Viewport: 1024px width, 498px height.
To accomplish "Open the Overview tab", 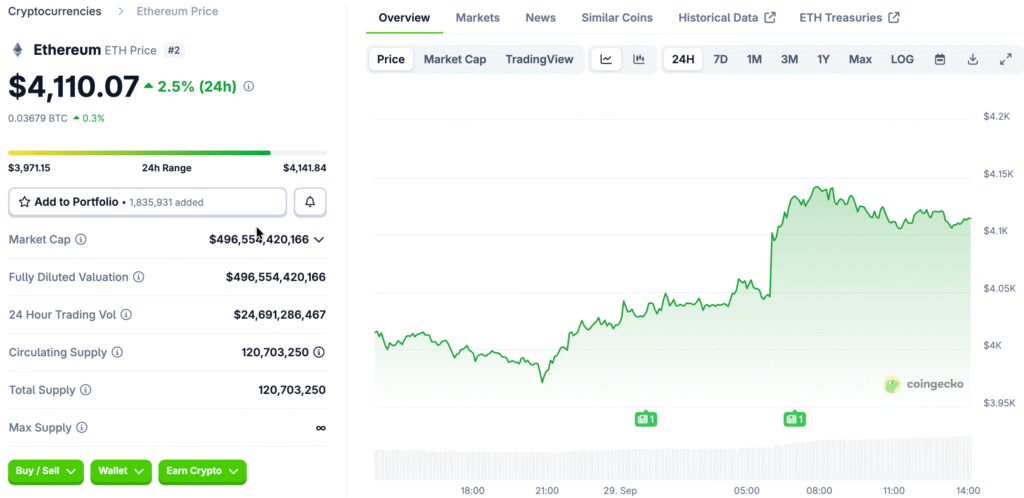I will (x=404, y=18).
